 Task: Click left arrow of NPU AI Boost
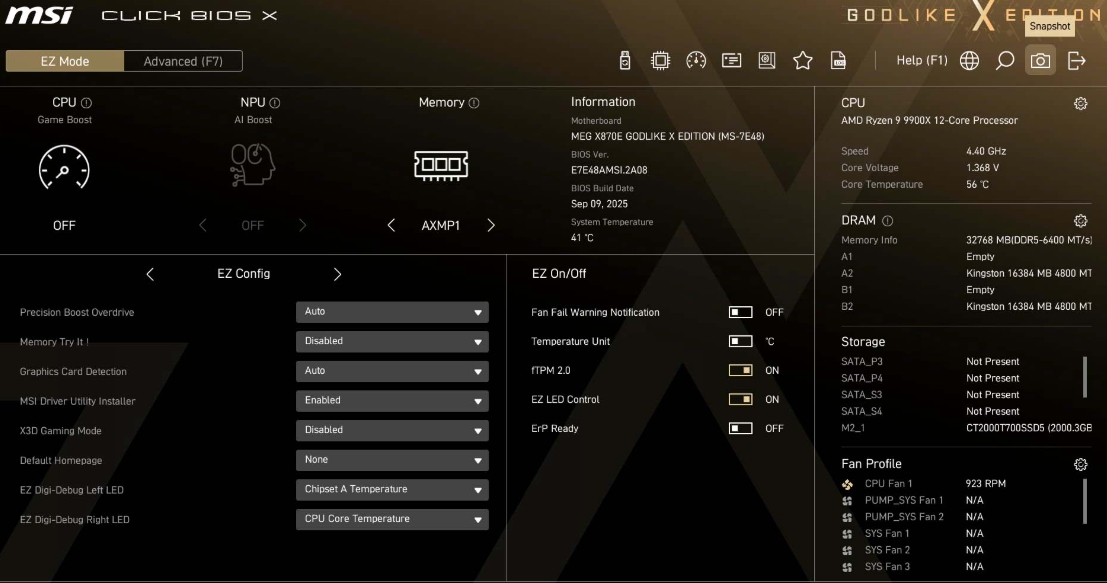(203, 225)
